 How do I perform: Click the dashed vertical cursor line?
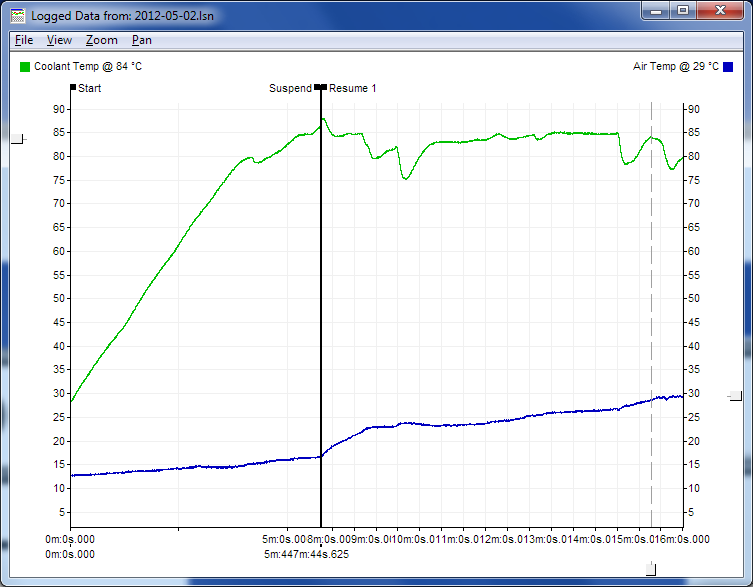(651, 315)
